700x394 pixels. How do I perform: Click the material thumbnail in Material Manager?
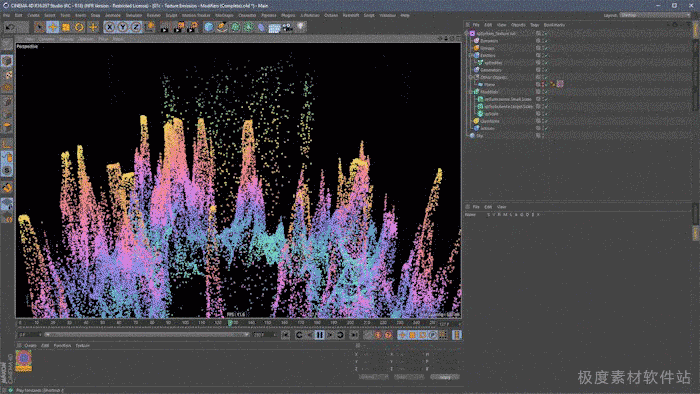[24, 361]
